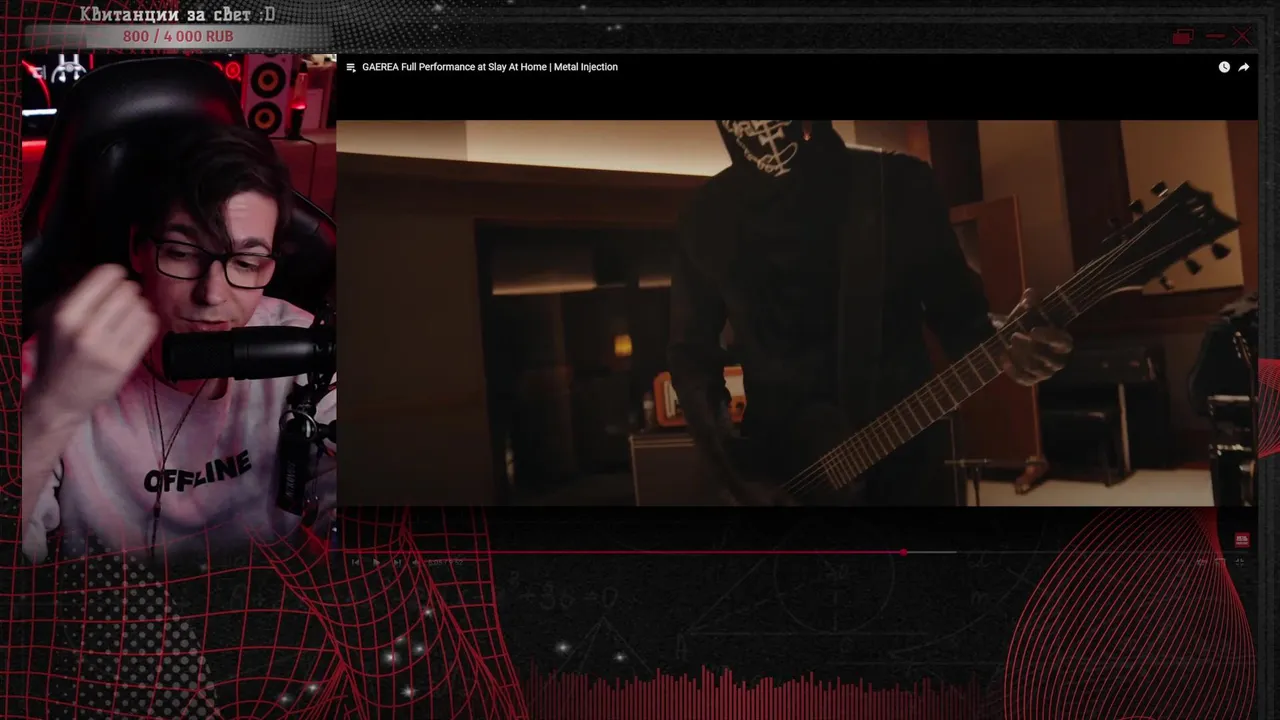Open the playlist icon beside the video title
Screen dimensions: 1280x720
coord(351,67)
